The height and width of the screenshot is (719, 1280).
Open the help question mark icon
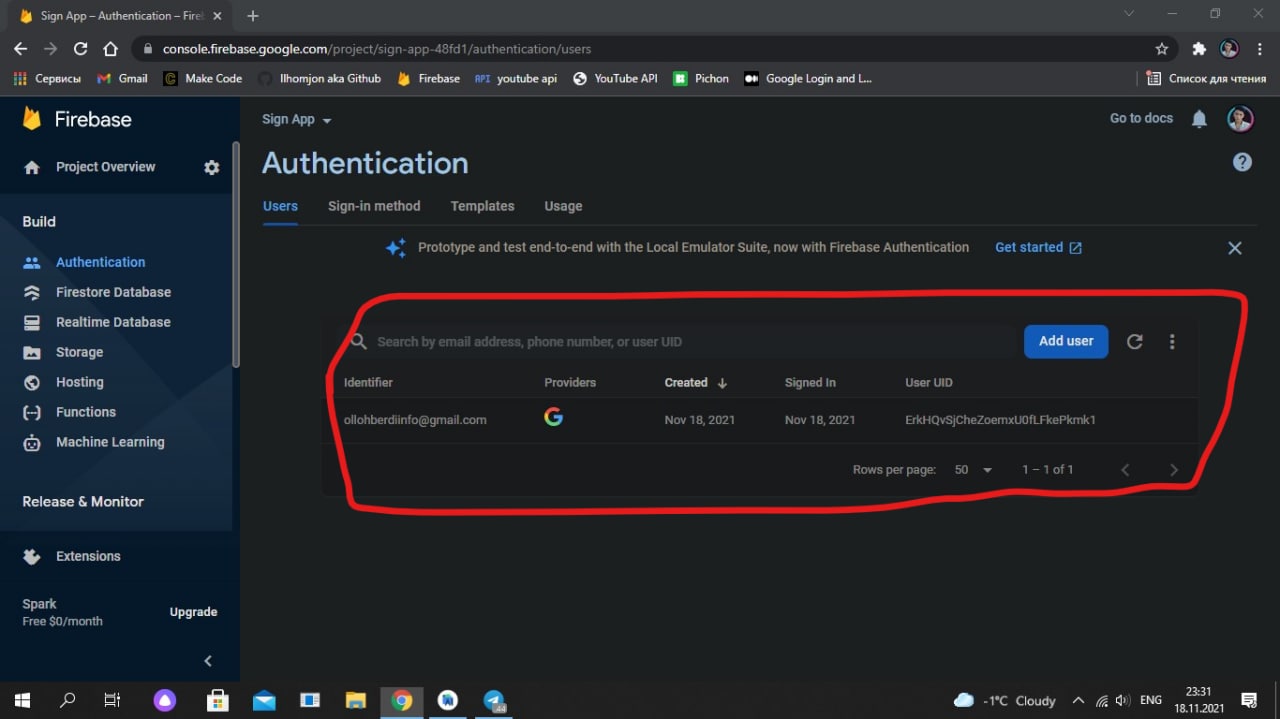(1242, 162)
